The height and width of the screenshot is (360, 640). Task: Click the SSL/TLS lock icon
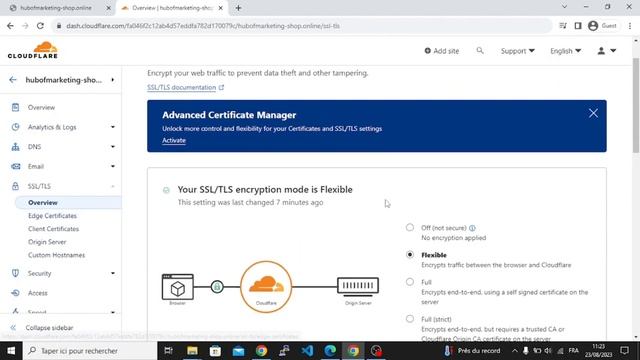point(16,186)
